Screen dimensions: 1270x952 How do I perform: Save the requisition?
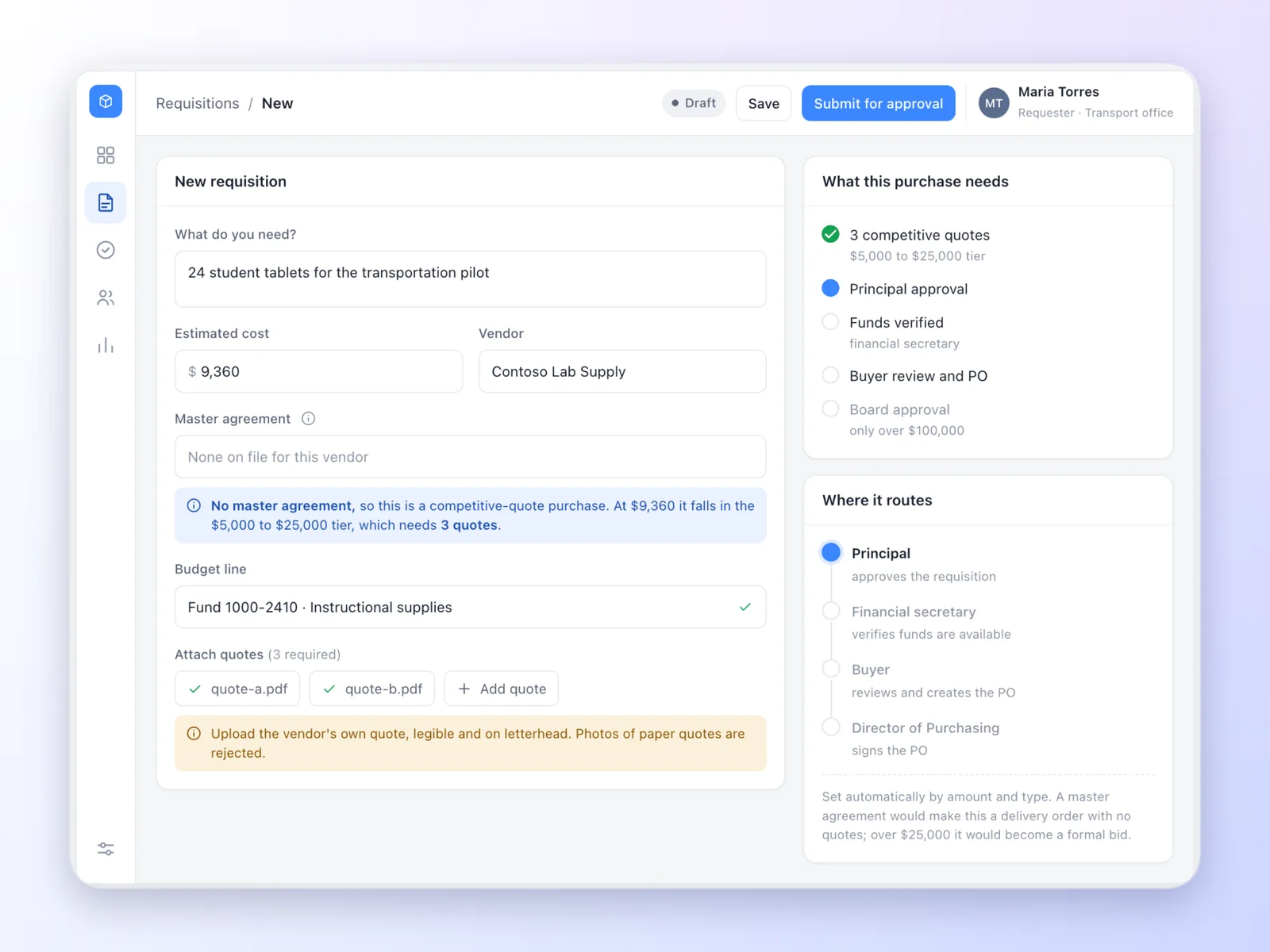point(764,103)
